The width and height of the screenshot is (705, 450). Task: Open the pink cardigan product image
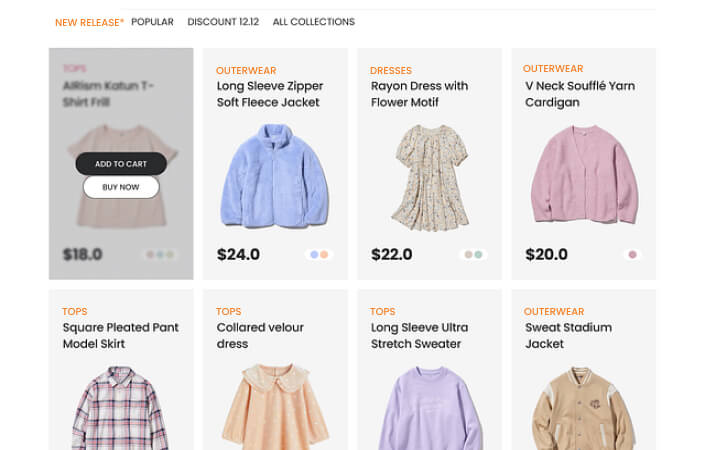583,174
